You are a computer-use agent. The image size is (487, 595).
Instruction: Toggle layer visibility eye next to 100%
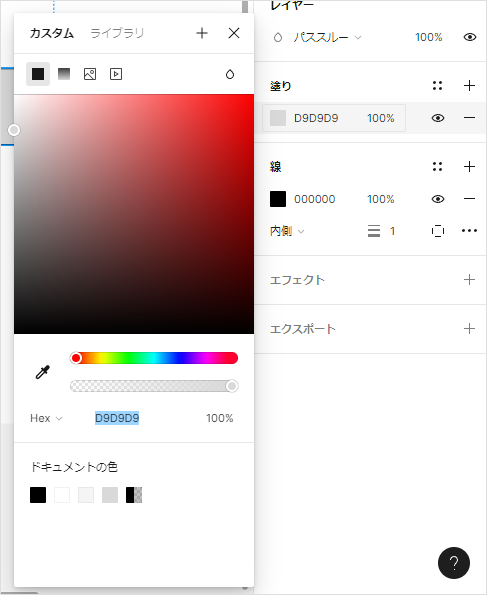click(470, 37)
